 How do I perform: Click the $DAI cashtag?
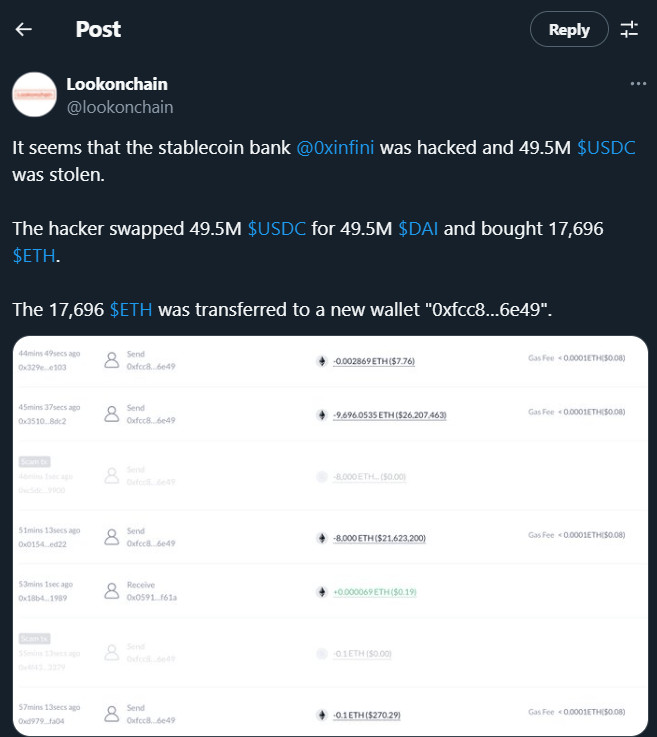pyautogui.click(x=418, y=229)
